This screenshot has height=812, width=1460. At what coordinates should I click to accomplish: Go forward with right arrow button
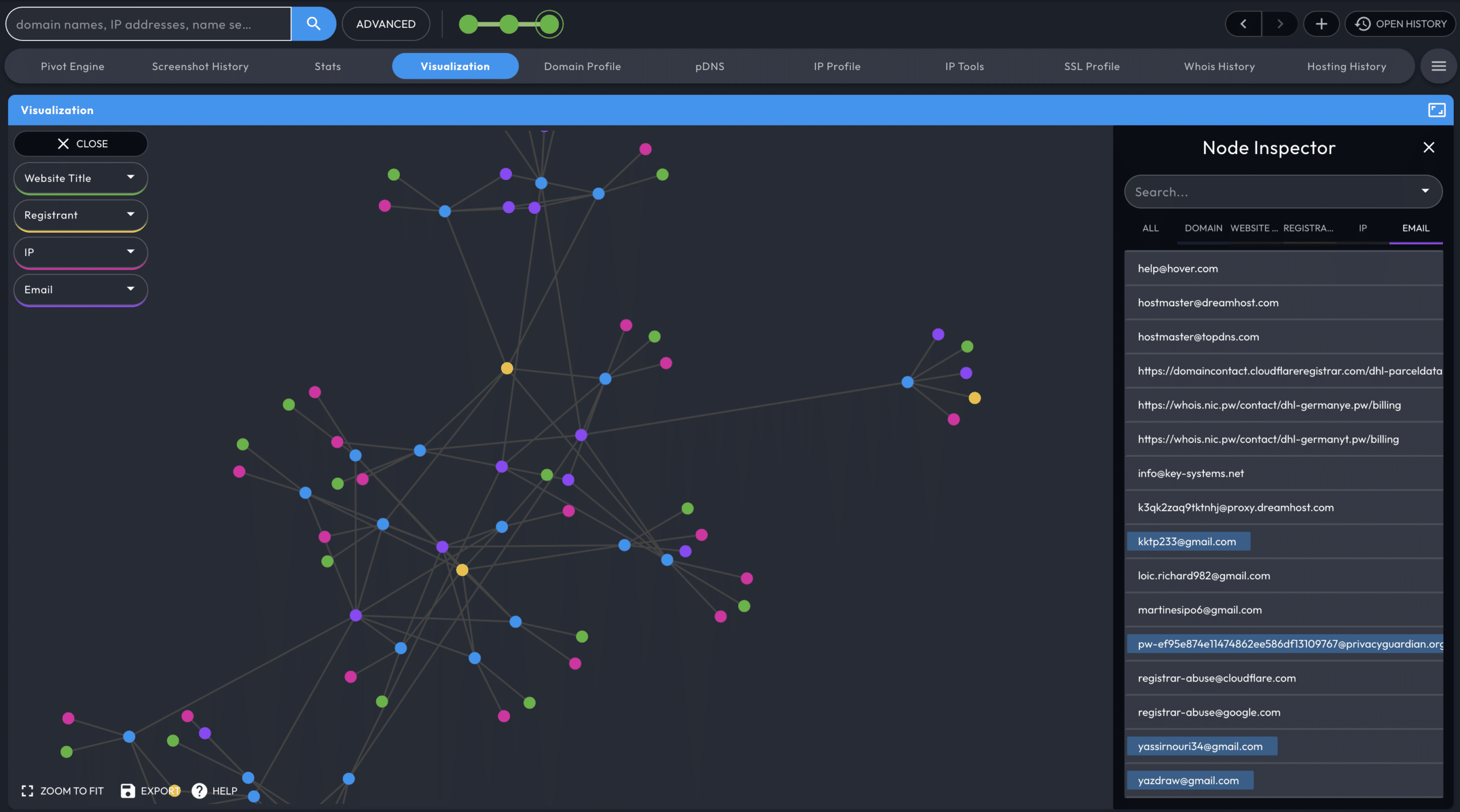[x=1280, y=24]
